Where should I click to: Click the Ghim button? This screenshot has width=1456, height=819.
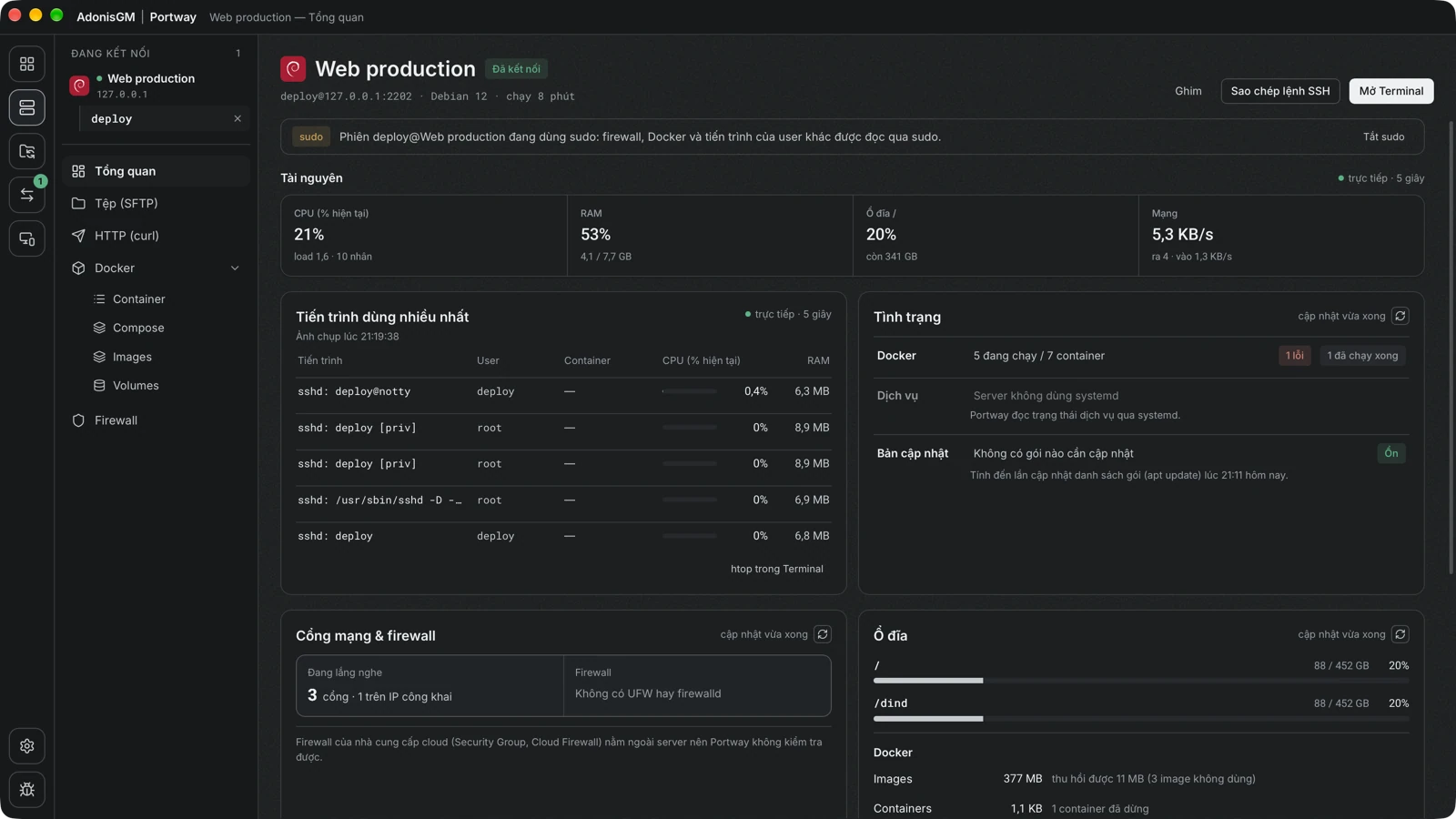[1188, 91]
